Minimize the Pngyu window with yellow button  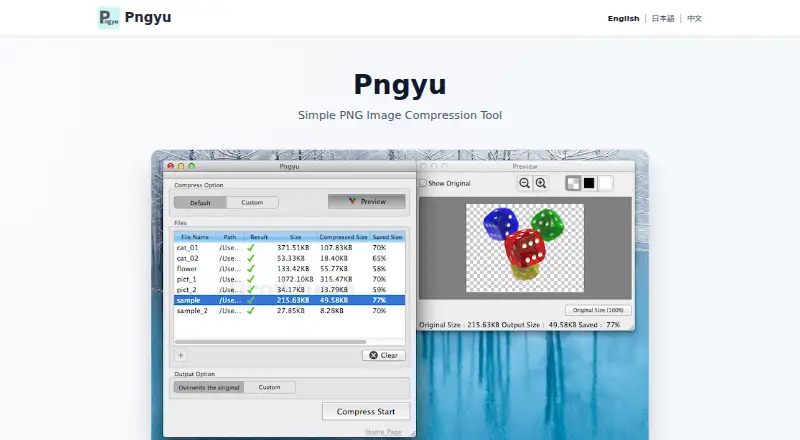click(181, 166)
